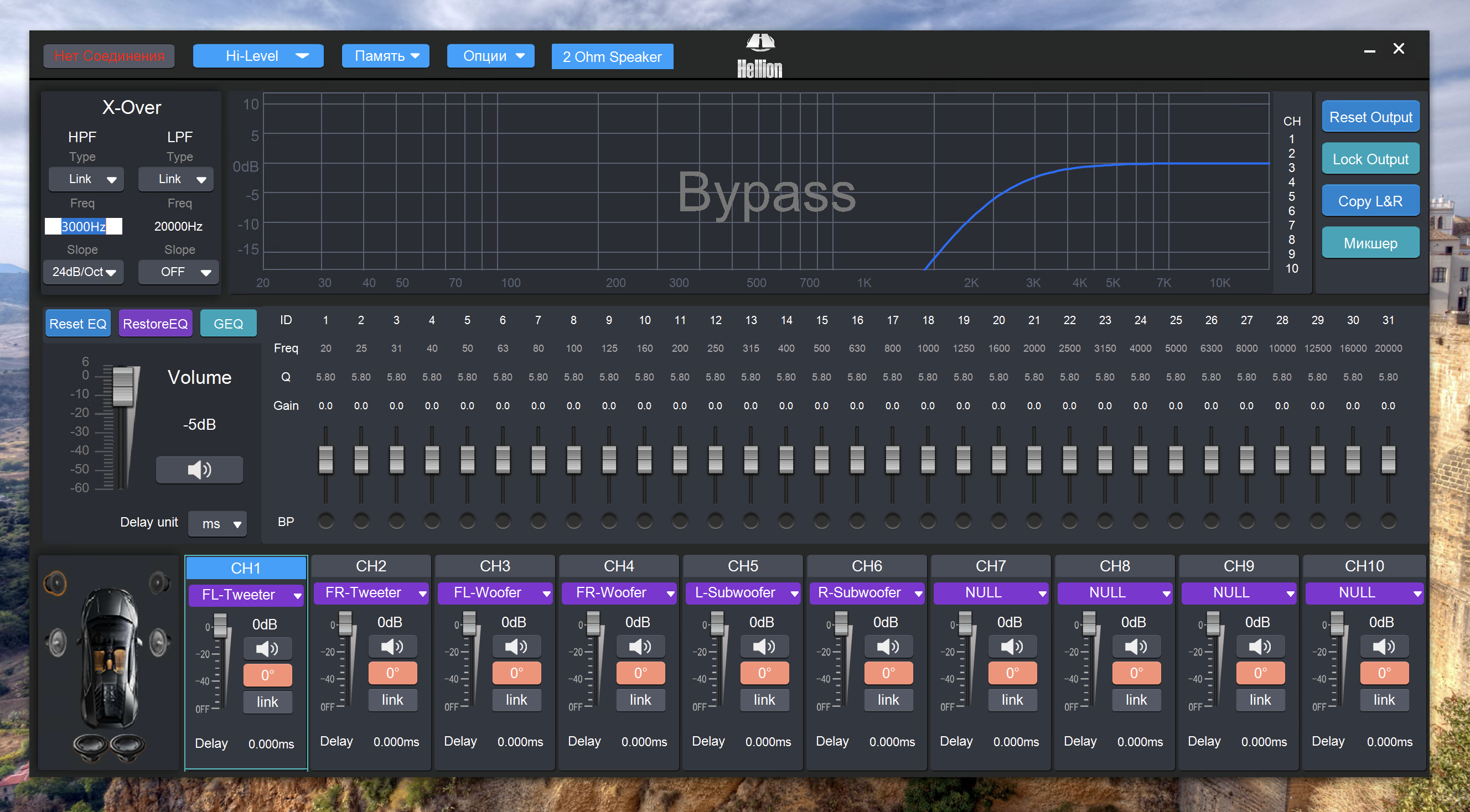Click the 1000 Hz EQ band slider

point(928,460)
